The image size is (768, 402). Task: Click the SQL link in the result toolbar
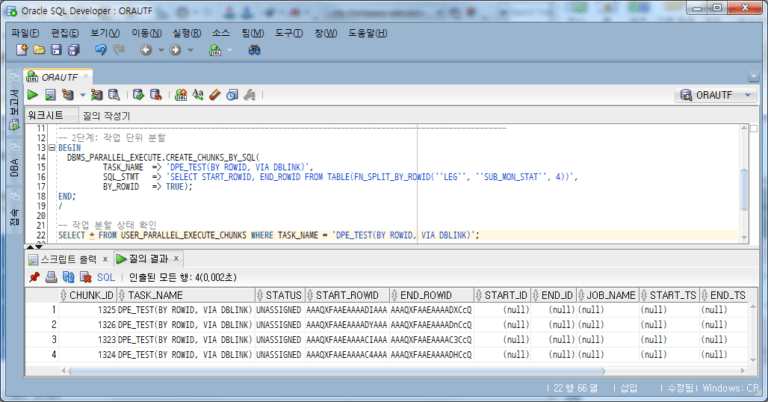(106, 277)
